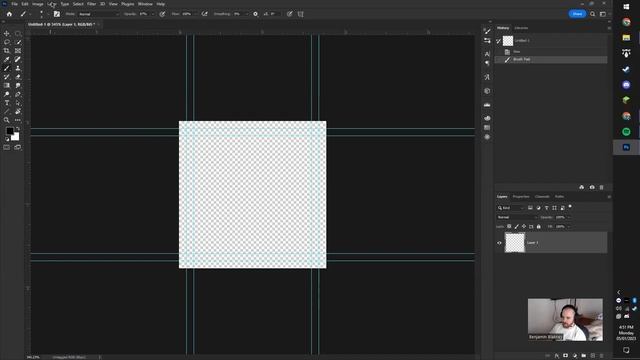Toggle airbrush-style build-up effects
The height and width of the screenshot is (360, 640).
pyautogui.click(x=204, y=14)
